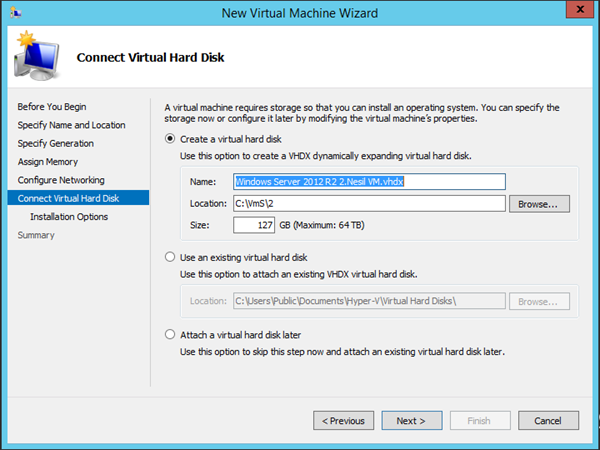This screenshot has height=450, width=600.
Task: Choose Attach a virtual hard disk later
Action: click(x=170, y=335)
